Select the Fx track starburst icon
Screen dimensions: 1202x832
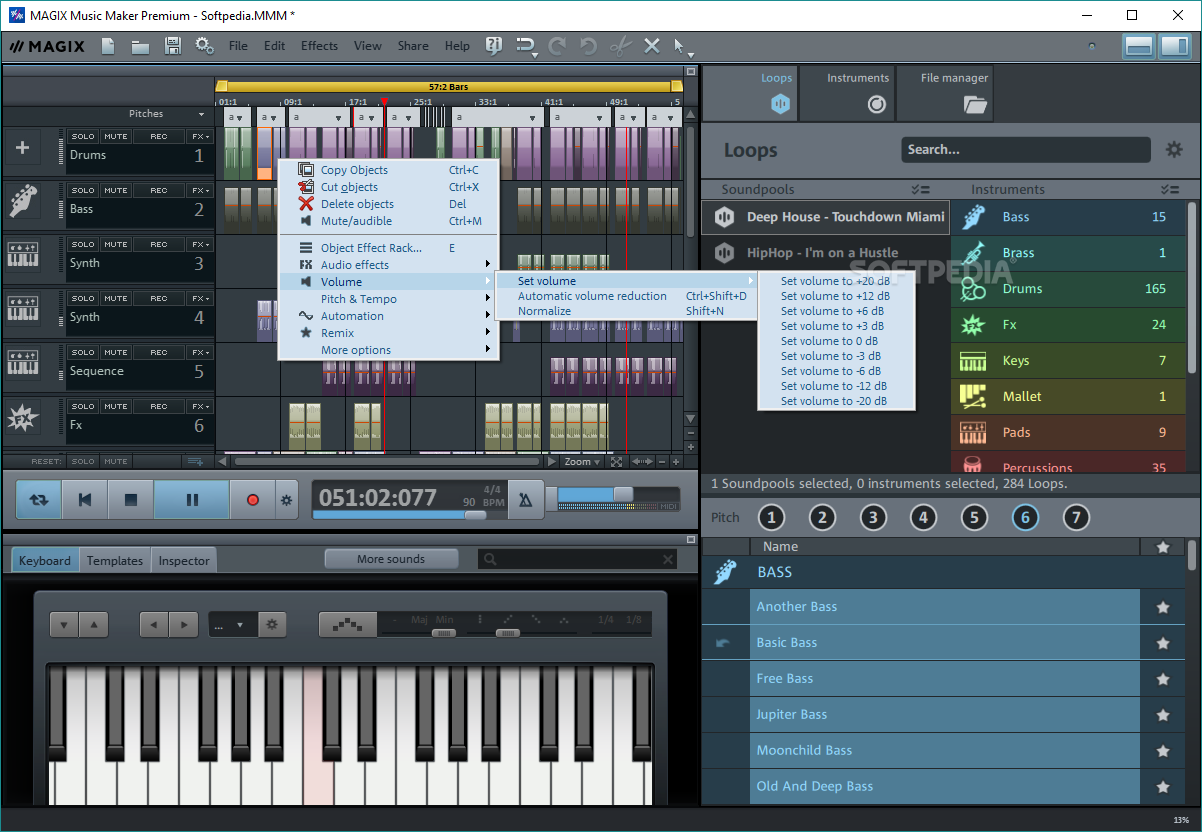pos(22,419)
